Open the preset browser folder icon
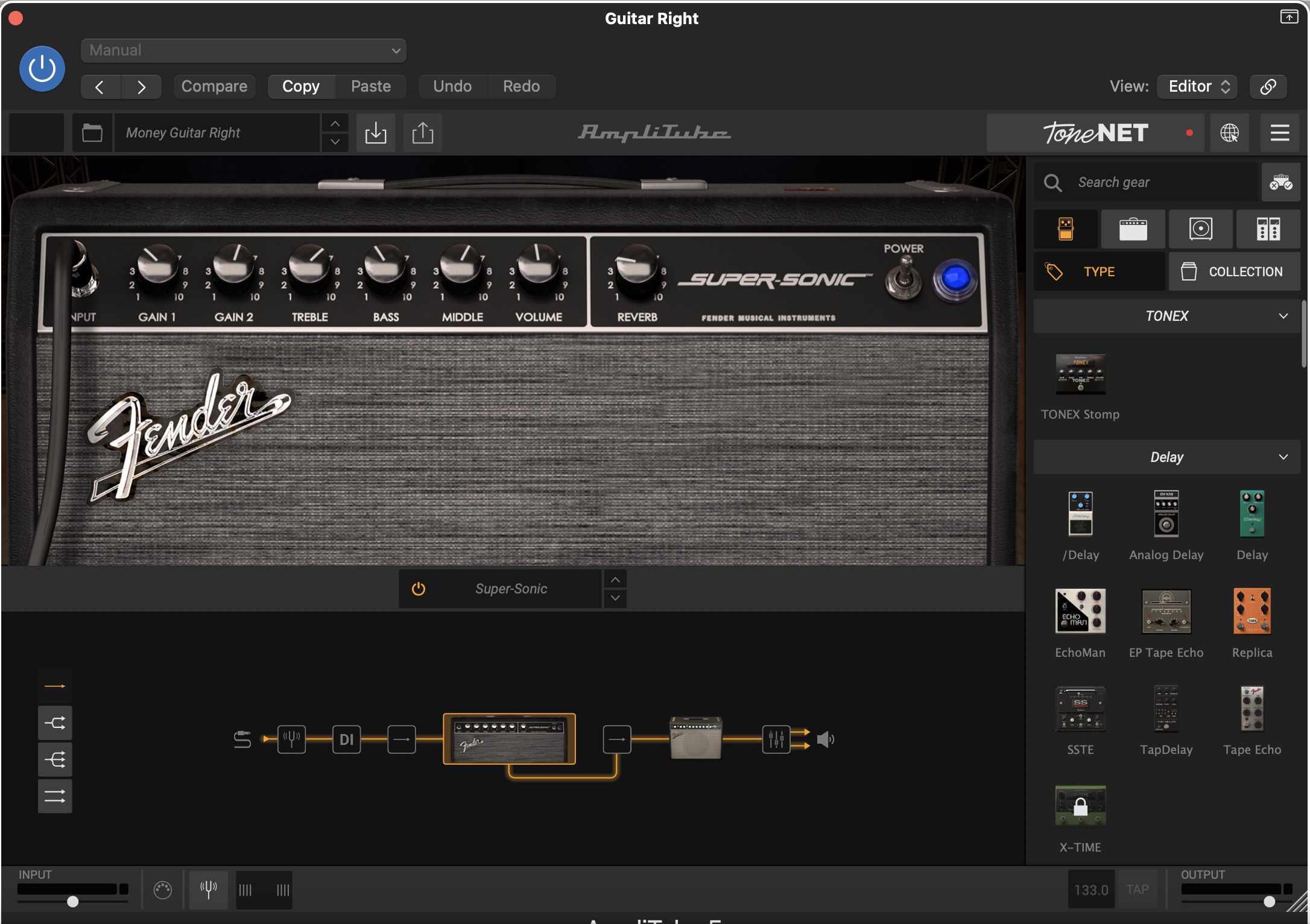 click(92, 133)
